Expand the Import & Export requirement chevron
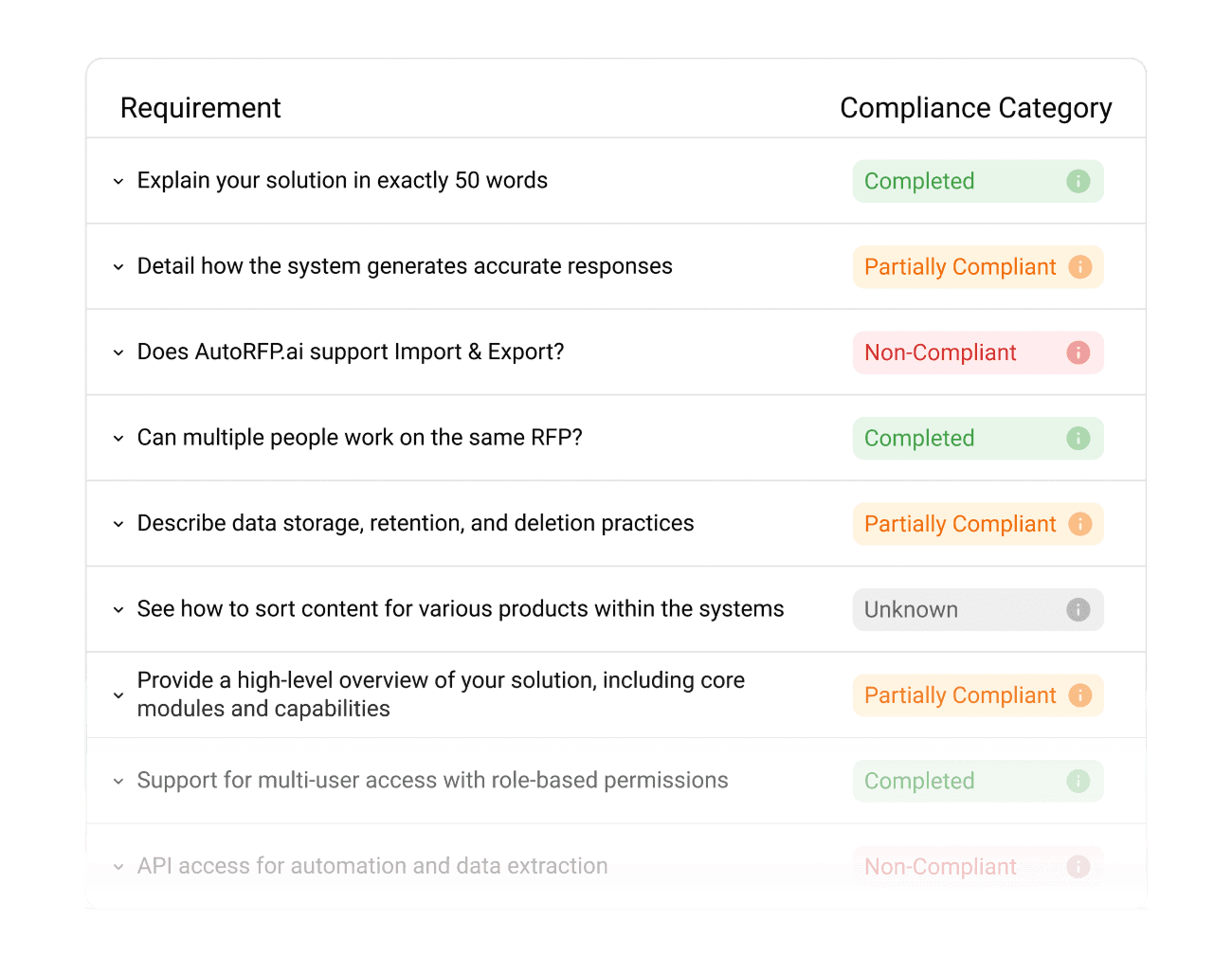 pos(118,352)
